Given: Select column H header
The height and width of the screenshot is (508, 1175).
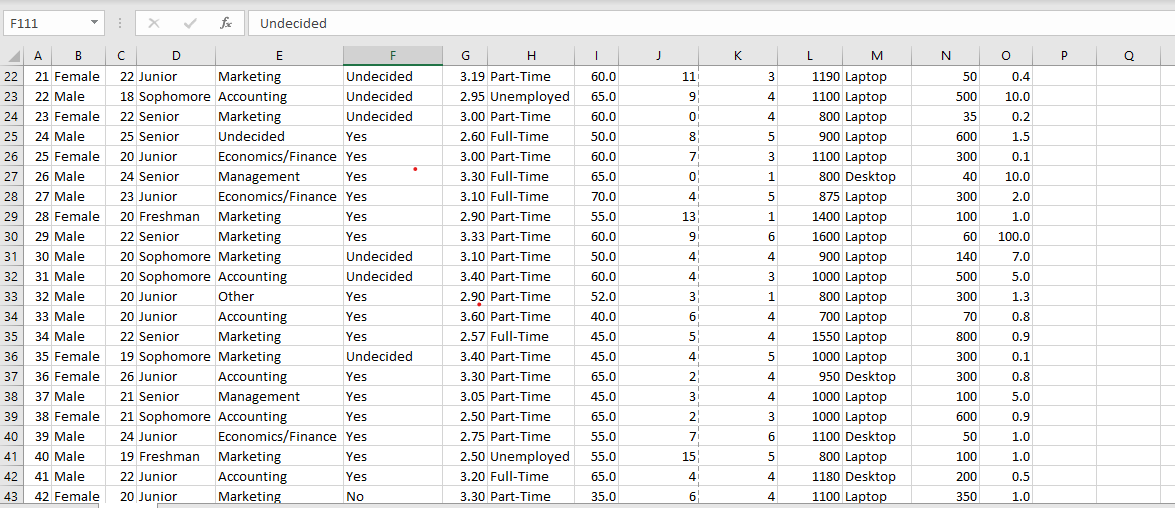Looking at the screenshot, I should [531, 55].
